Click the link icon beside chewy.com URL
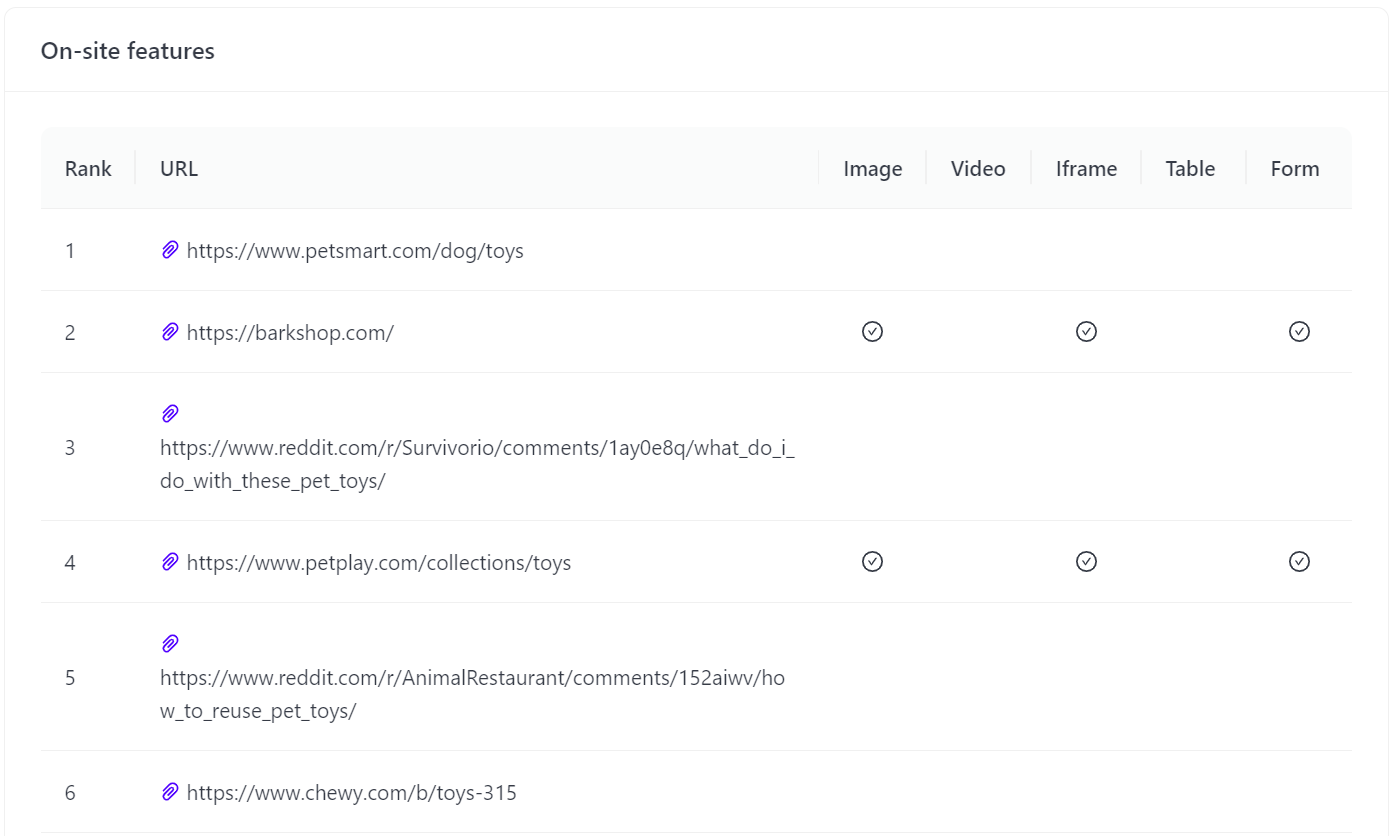The height and width of the screenshot is (836, 1399). click(x=170, y=793)
